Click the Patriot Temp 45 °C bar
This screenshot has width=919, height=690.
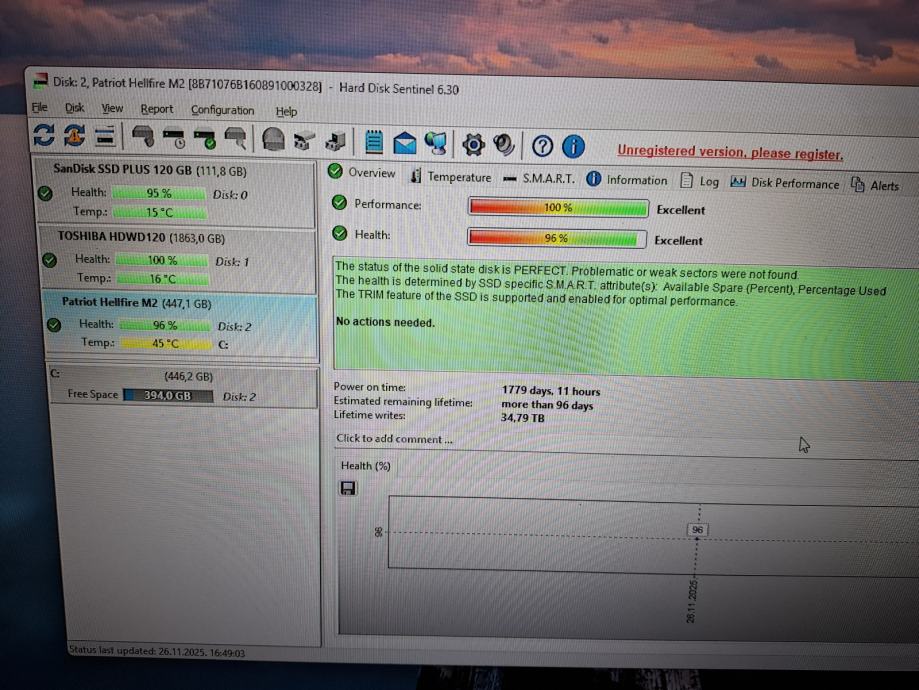click(x=166, y=344)
